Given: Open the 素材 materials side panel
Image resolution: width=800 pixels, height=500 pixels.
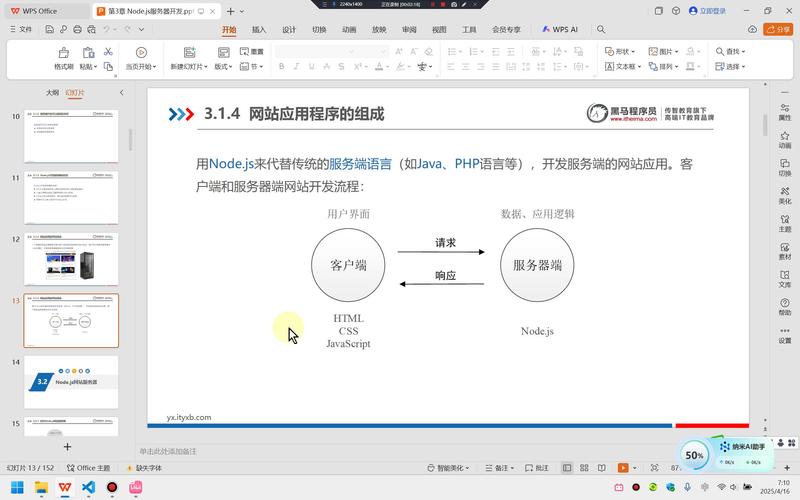Looking at the screenshot, I should pyautogui.click(x=784, y=248).
